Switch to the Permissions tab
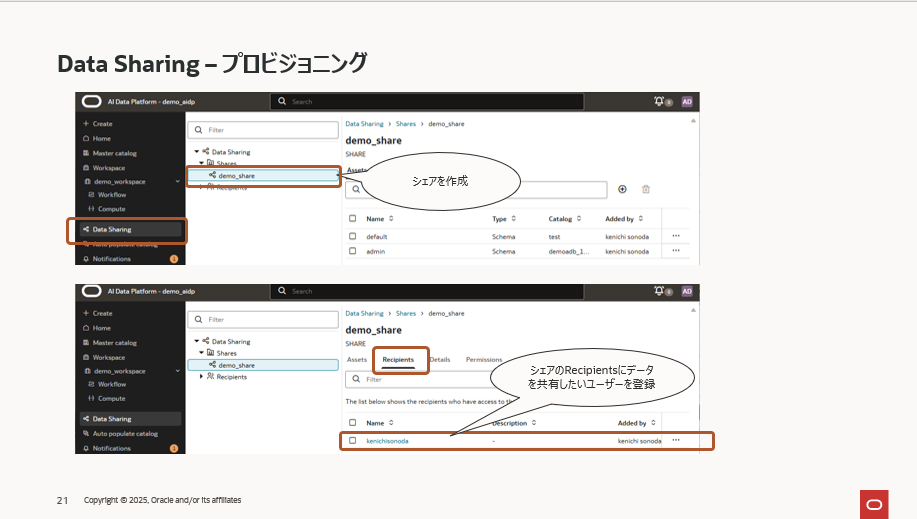The image size is (917, 519). [x=484, y=360]
